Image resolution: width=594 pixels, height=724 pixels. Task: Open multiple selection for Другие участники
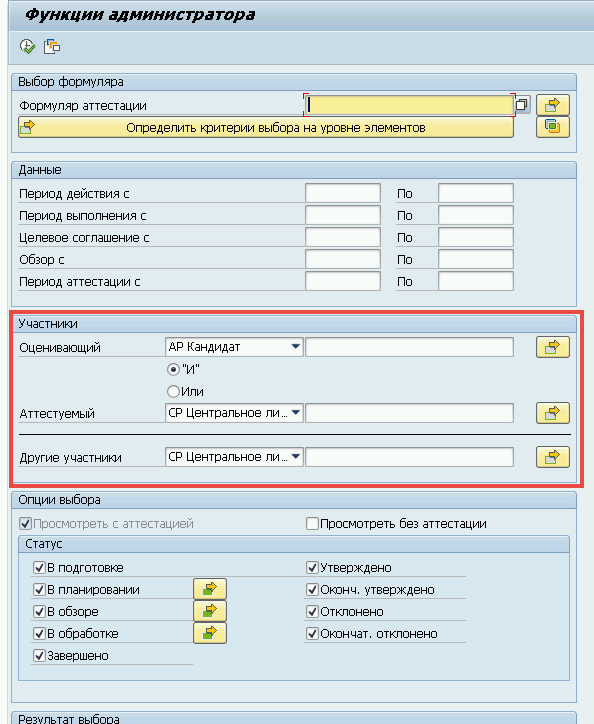point(552,457)
